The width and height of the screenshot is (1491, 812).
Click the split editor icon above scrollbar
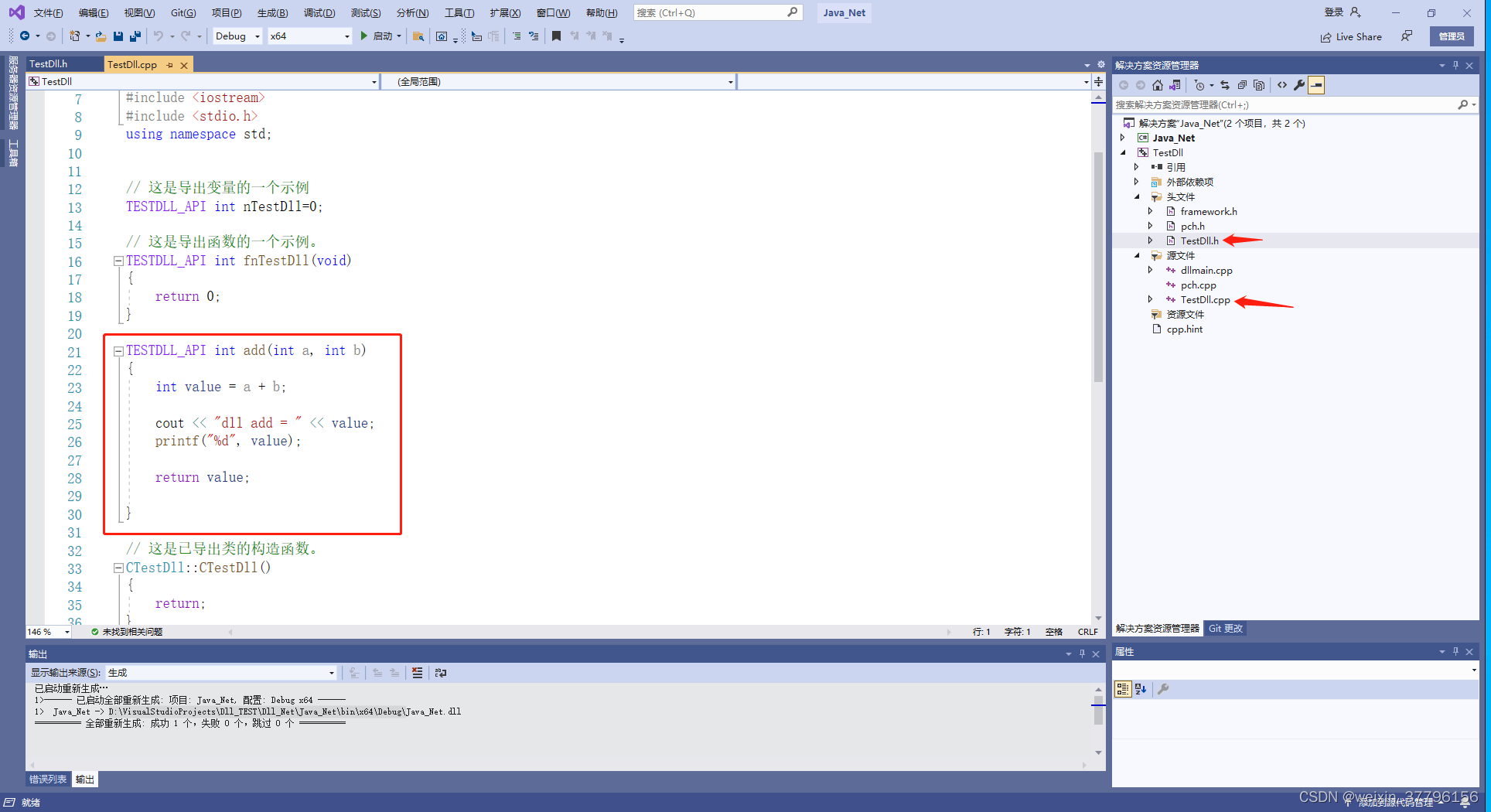1098,81
